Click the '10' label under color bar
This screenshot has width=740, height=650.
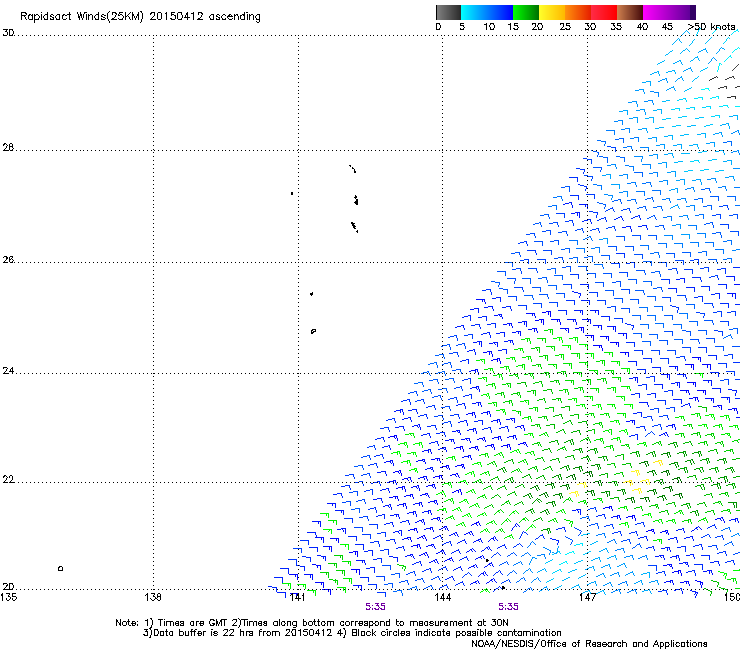[489, 27]
